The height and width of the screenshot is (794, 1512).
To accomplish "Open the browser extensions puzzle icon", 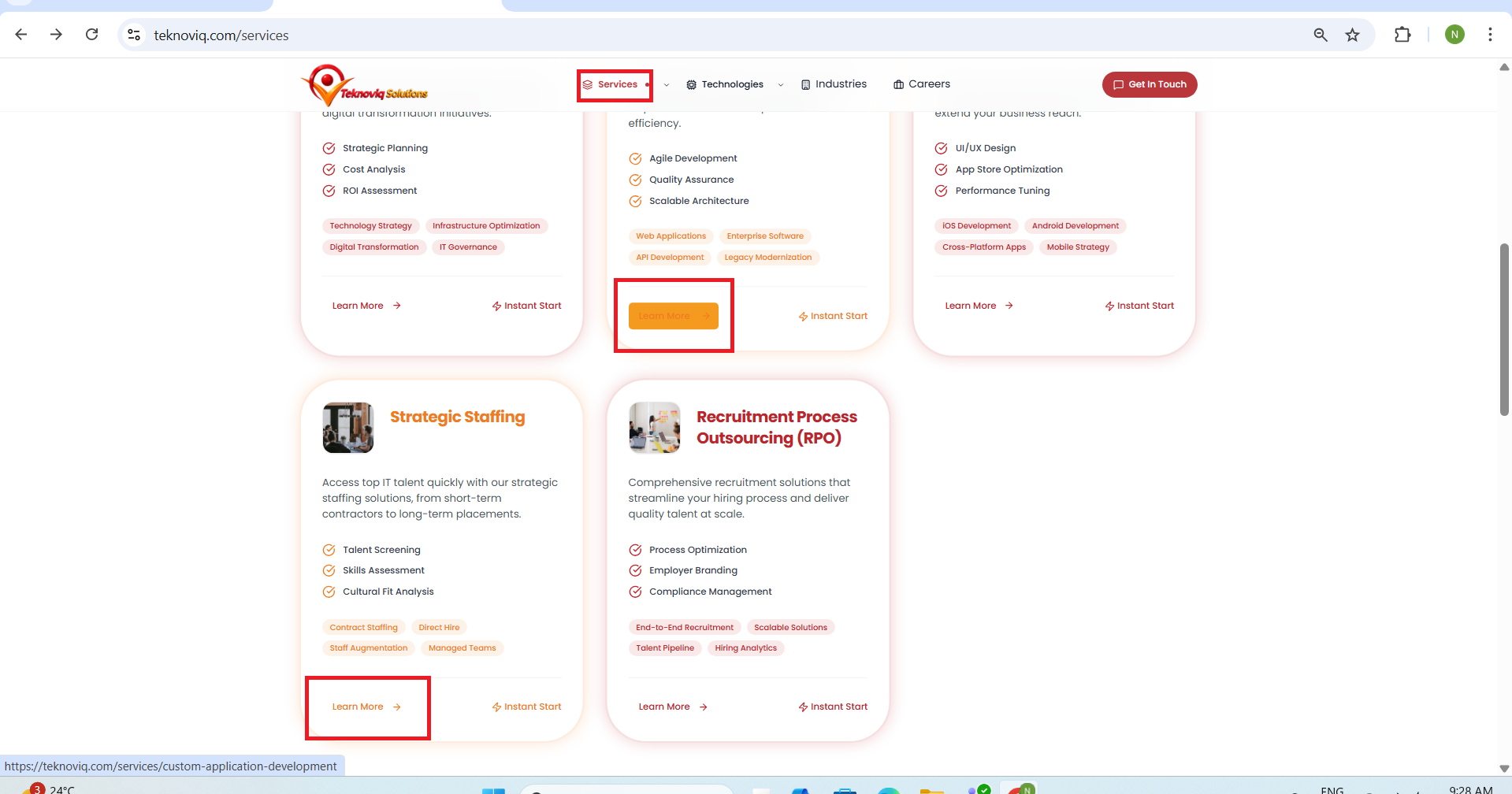I will tap(1402, 35).
